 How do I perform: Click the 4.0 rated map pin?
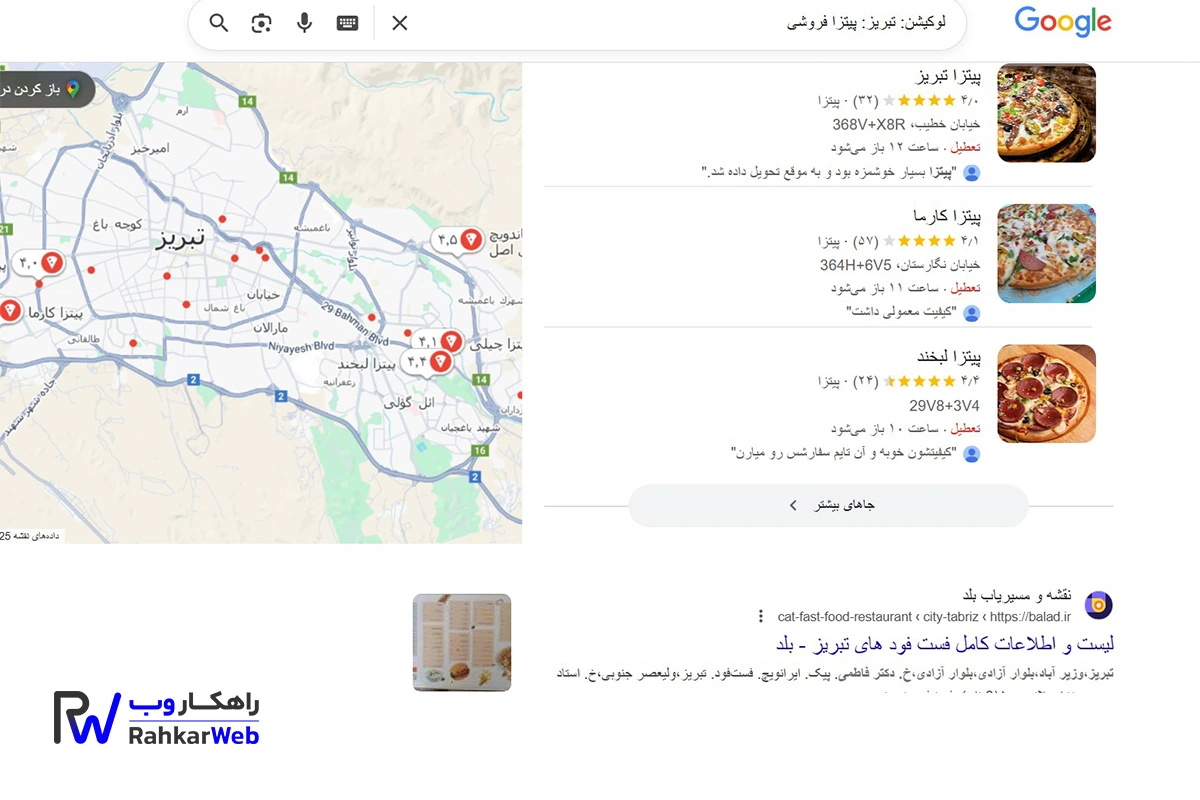pyautogui.click(x=39, y=264)
